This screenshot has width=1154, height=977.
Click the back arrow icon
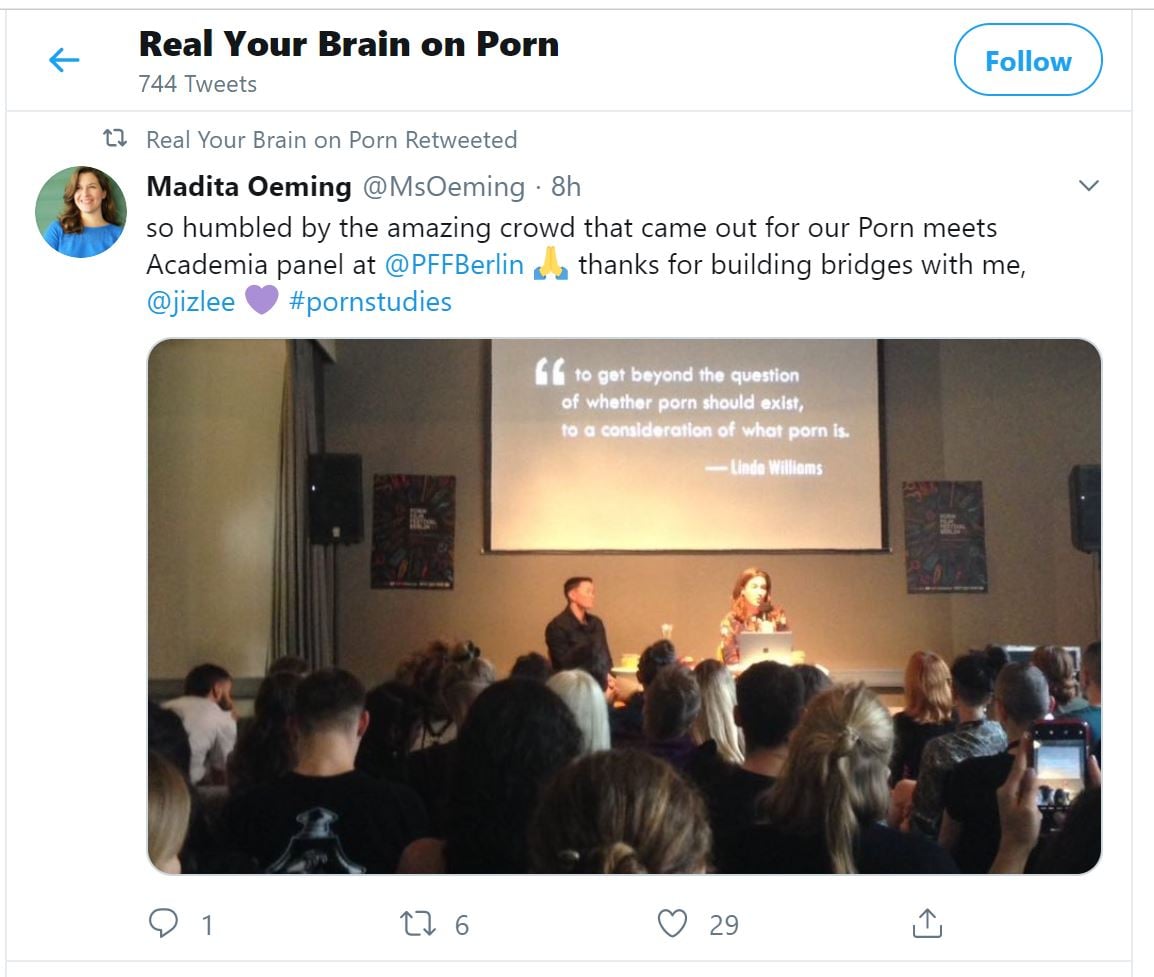coord(64,61)
